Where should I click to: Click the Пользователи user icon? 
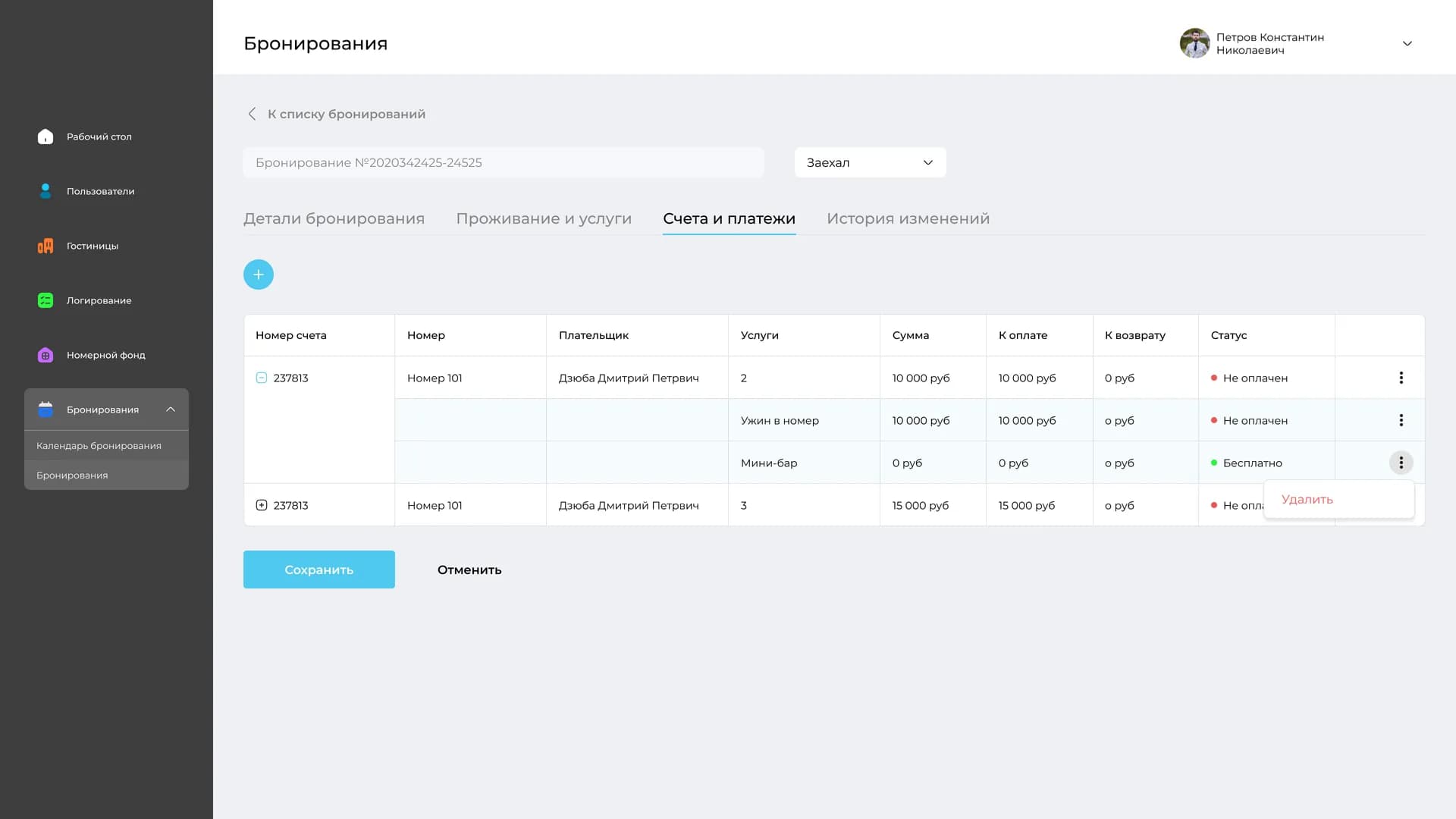(x=45, y=191)
